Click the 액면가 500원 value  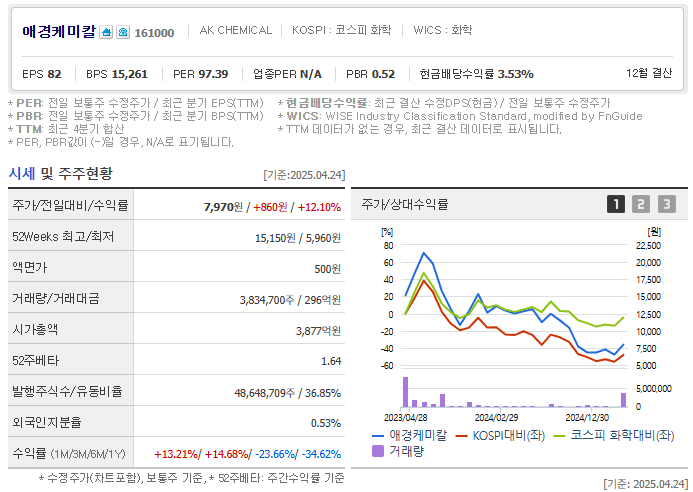tap(327, 269)
